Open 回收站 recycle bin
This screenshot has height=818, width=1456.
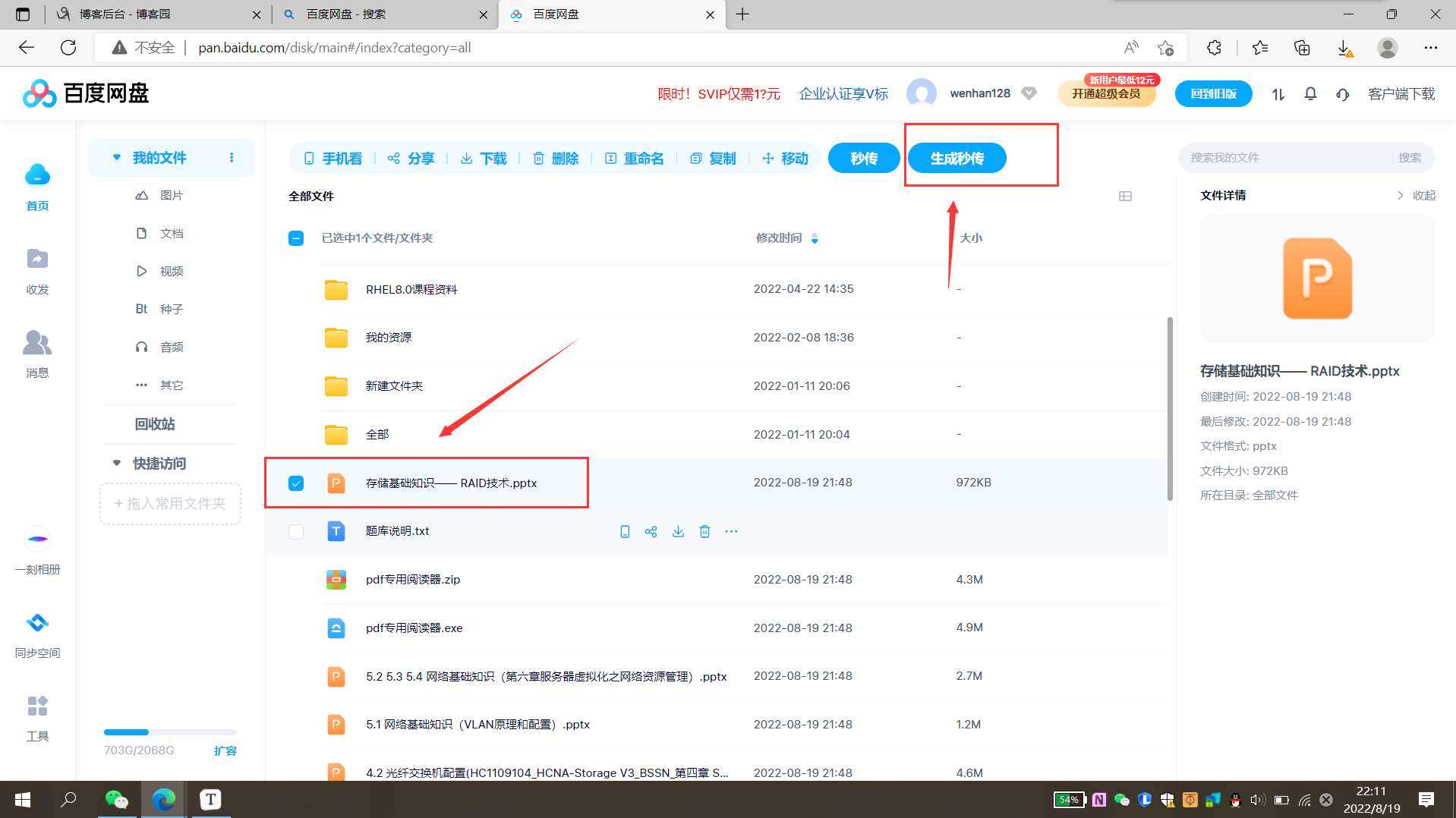(155, 424)
